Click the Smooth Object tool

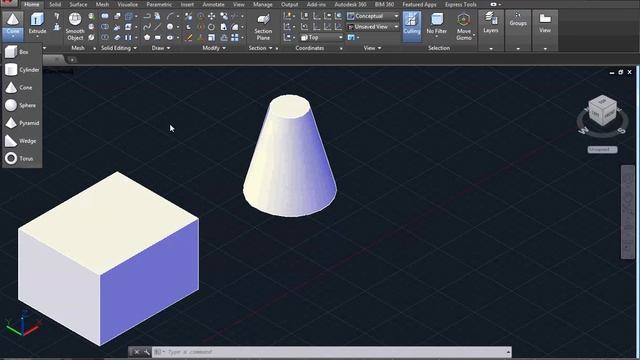pyautogui.click(x=75, y=26)
